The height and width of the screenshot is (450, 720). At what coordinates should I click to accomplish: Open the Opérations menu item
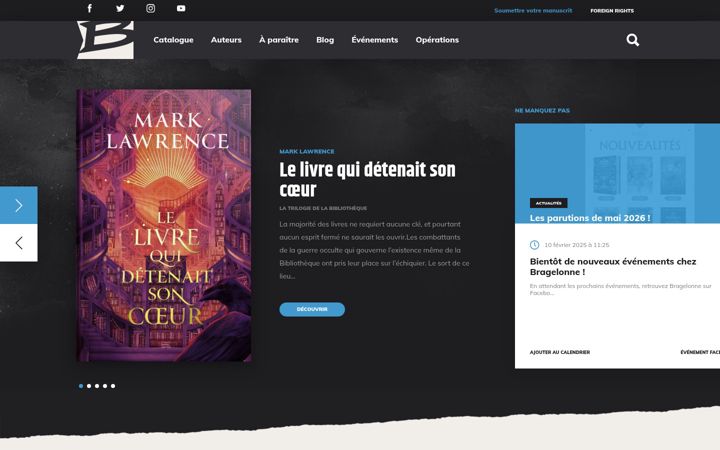[437, 40]
